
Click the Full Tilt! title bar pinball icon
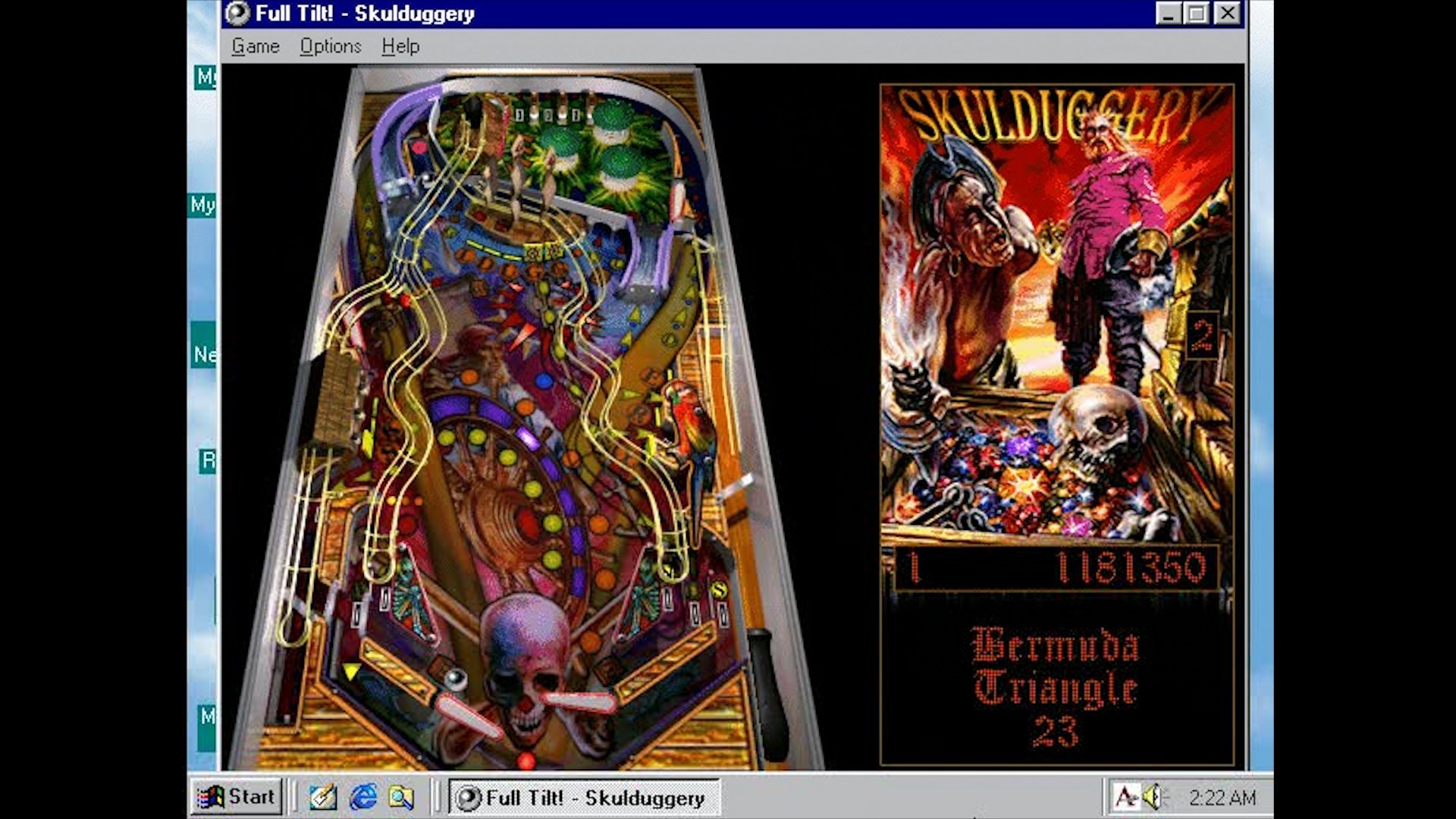(x=237, y=13)
